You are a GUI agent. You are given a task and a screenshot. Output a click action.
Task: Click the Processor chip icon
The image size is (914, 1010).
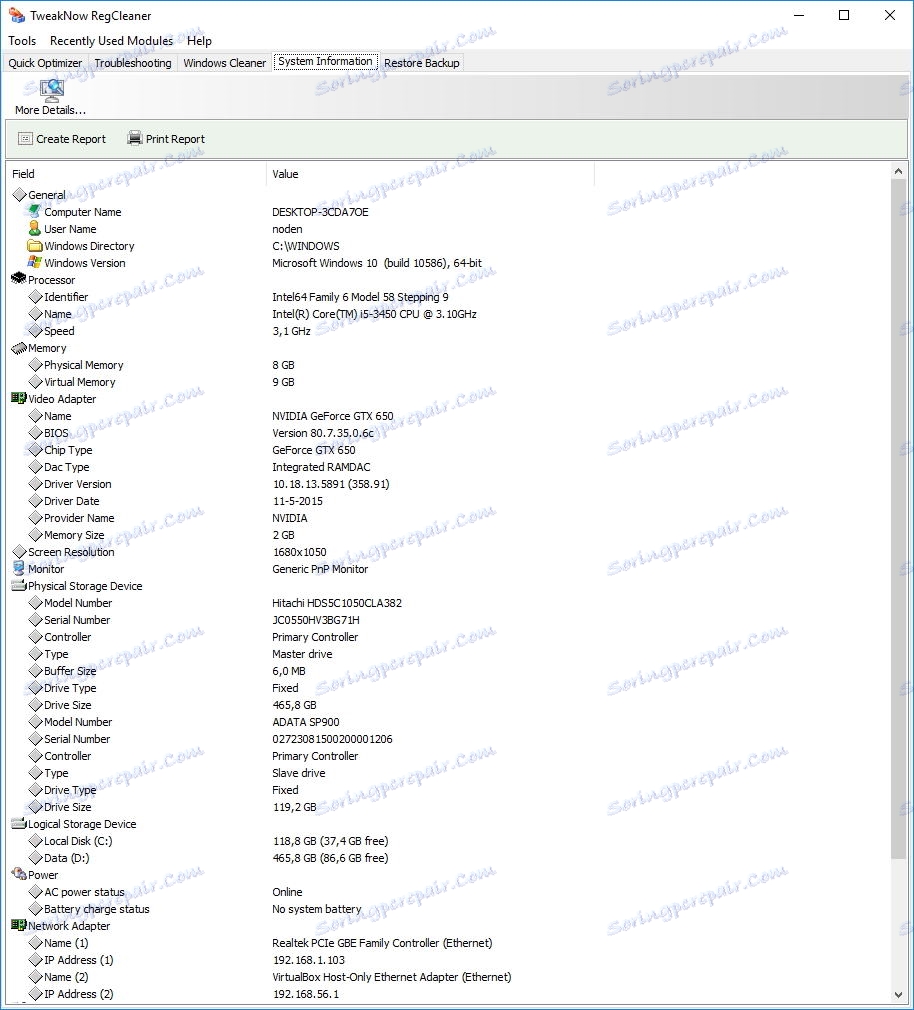(x=19, y=279)
